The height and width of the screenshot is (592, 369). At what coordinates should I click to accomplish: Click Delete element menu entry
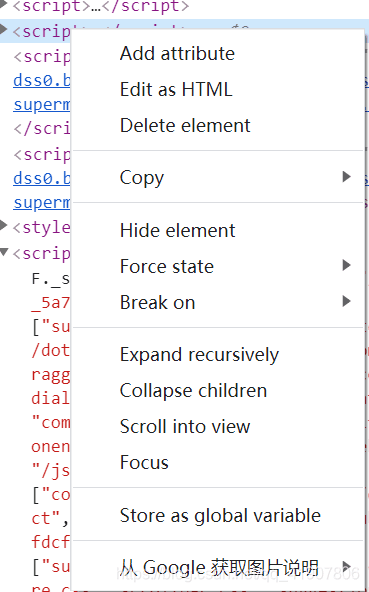coord(217,125)
